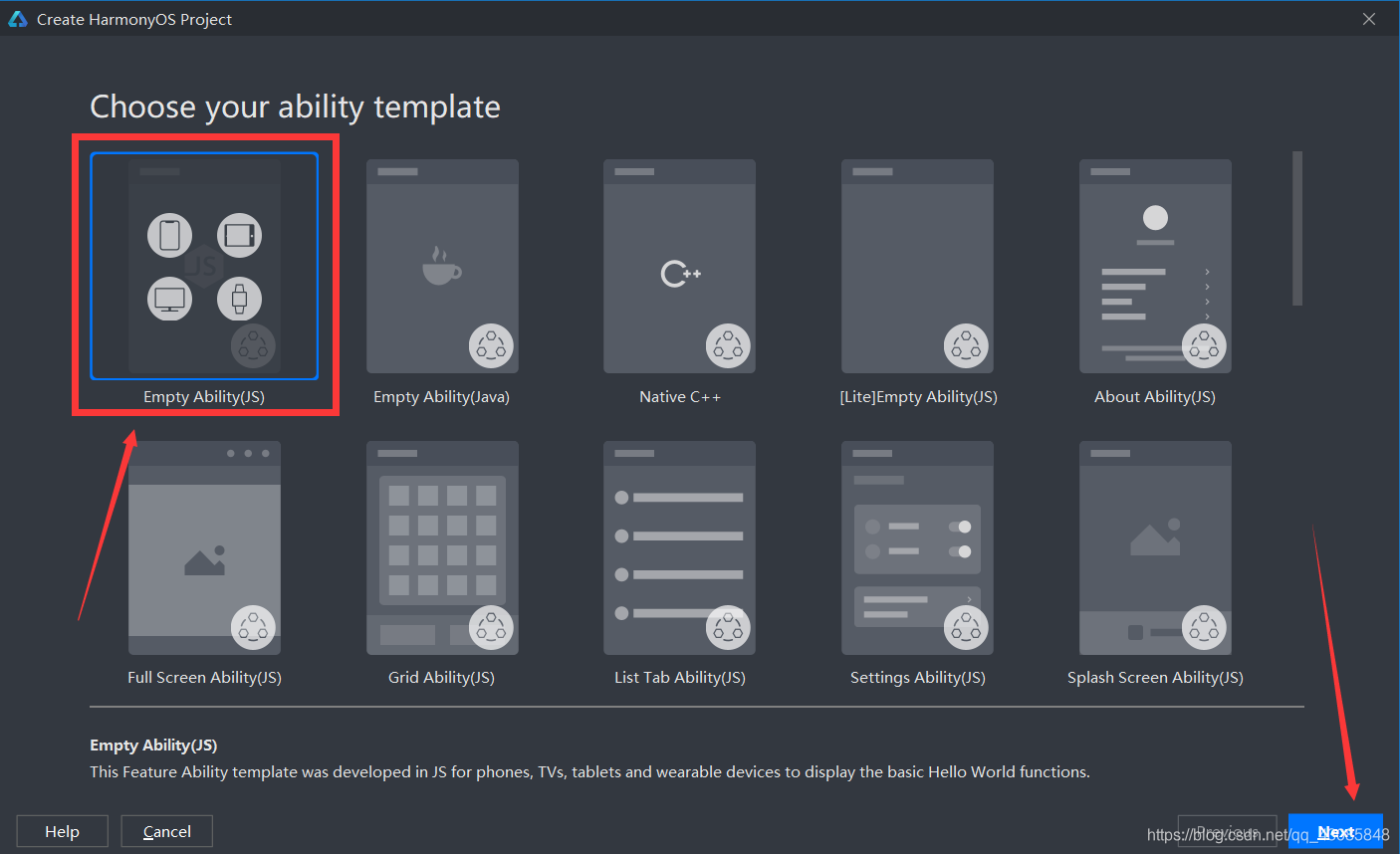Screen dimensions: 1400x854
Task: Click the 'About Ability(JS)' label text
Action: click(x=1155, y=396)
